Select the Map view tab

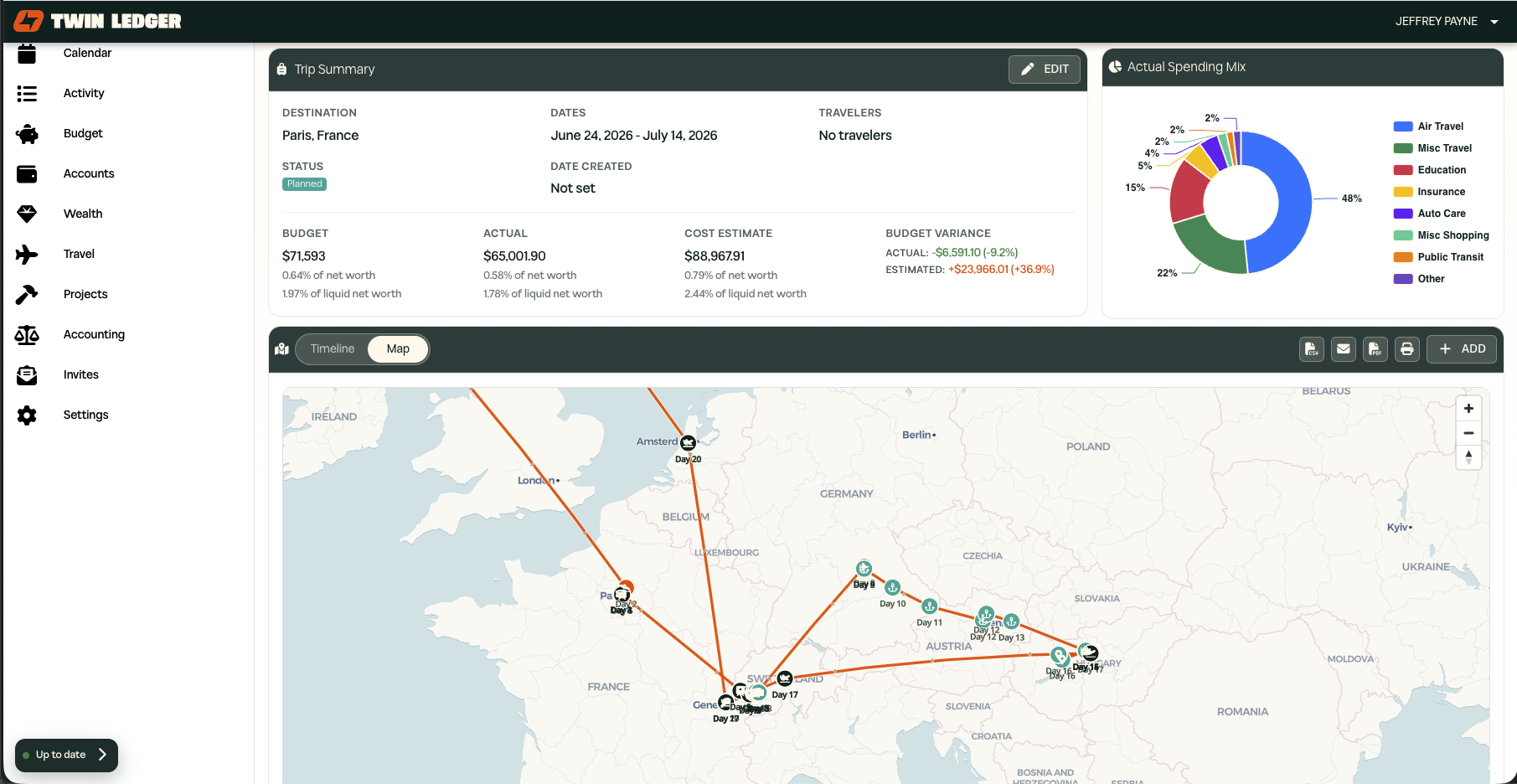(x=398, y=349)
